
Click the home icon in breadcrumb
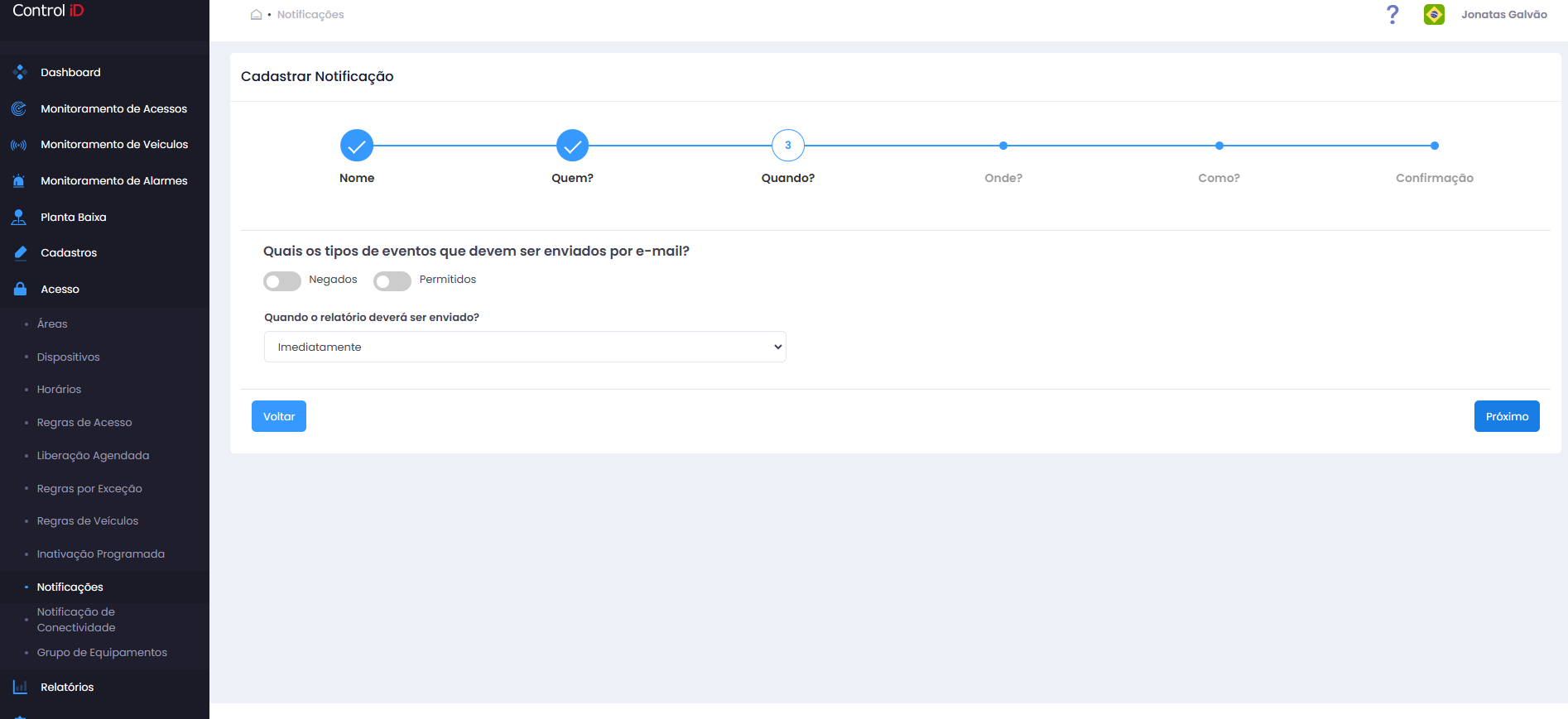(257, 14)
